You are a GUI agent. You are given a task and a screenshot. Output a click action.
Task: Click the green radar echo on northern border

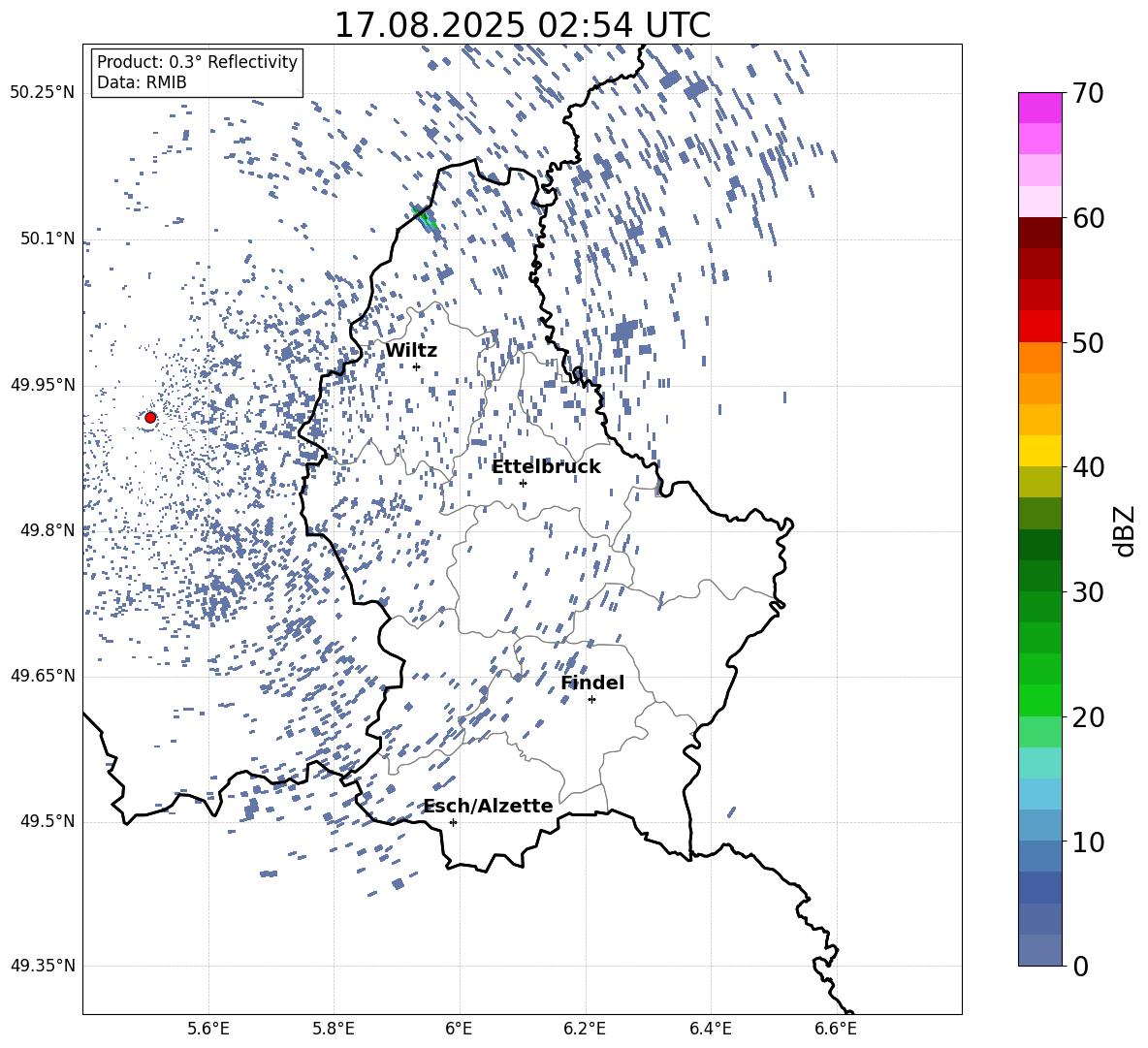425,219
